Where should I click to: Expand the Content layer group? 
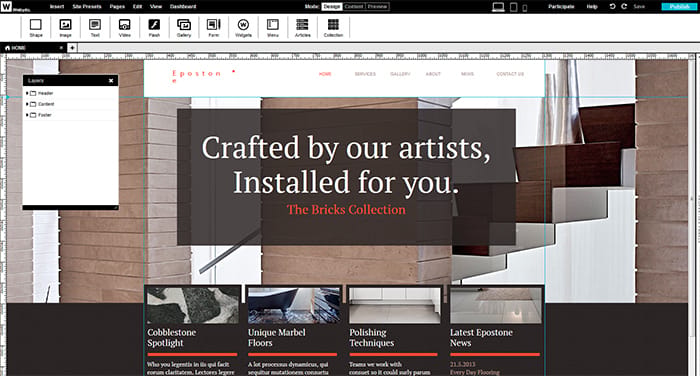coord(27,104)
